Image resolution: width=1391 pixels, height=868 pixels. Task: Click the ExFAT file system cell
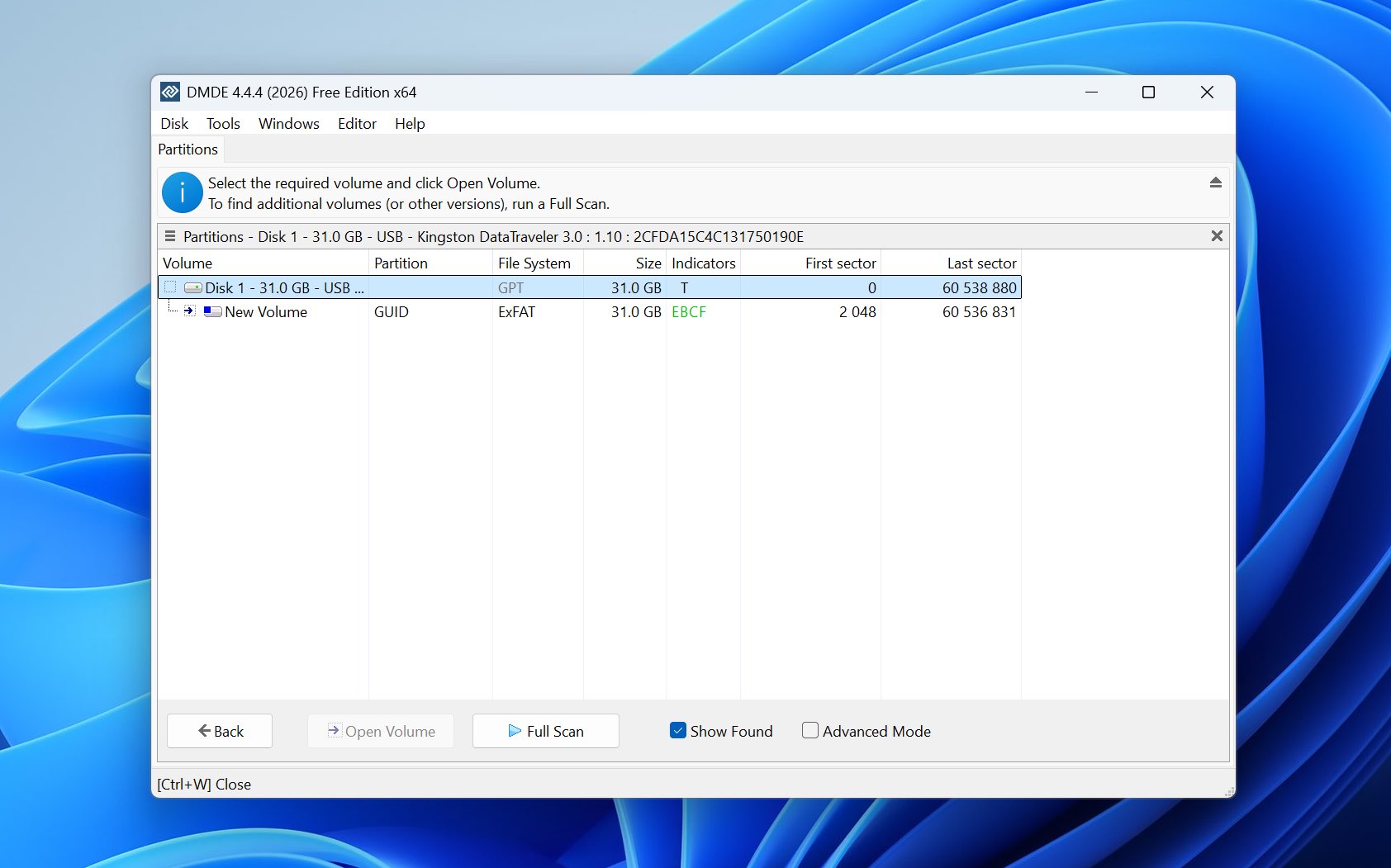click(x=516, y=312)
